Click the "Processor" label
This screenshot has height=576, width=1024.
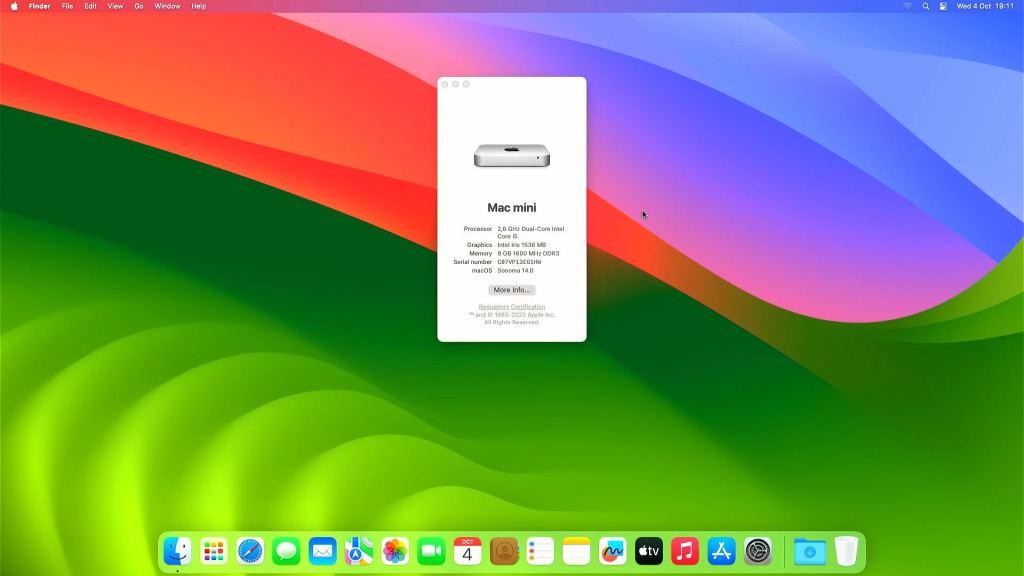click(x=477, y=229)
